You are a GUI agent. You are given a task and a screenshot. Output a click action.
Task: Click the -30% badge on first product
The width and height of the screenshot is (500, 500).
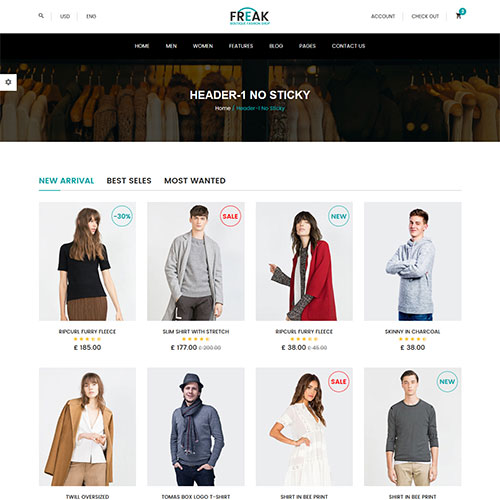point(122,216)
